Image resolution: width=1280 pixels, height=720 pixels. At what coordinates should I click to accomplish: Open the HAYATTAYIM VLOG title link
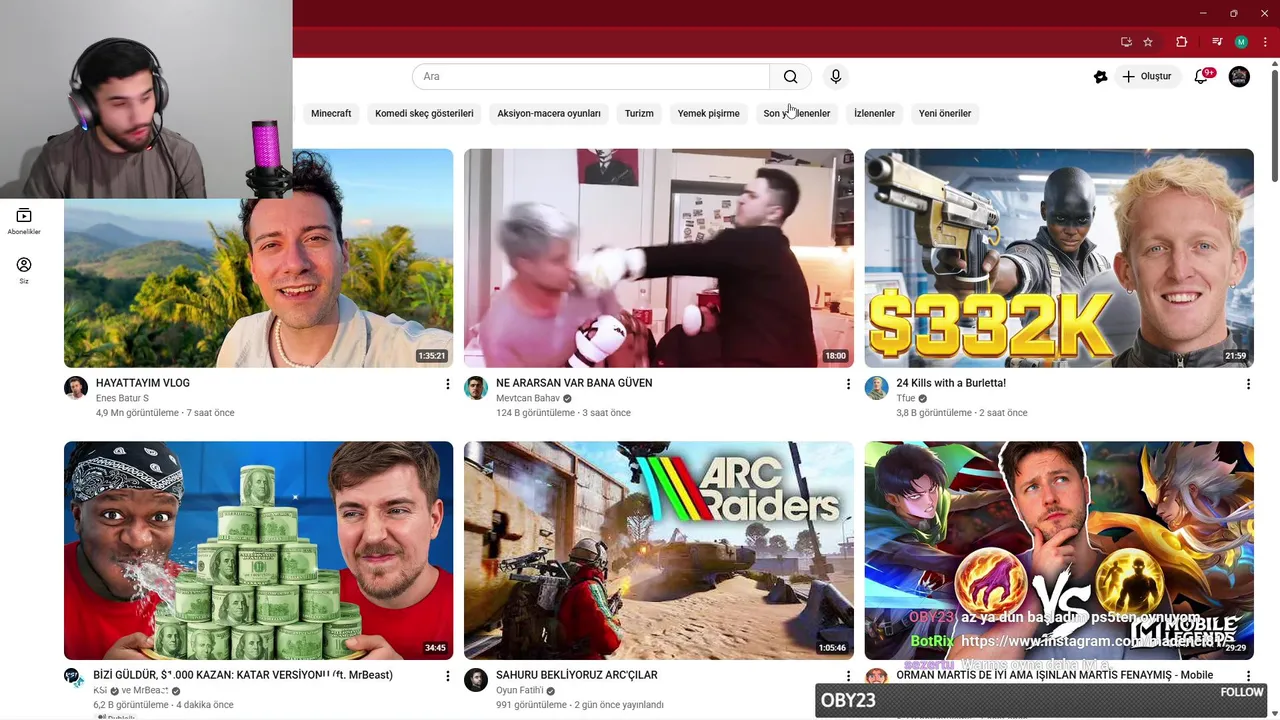click(x=143, y=383)
